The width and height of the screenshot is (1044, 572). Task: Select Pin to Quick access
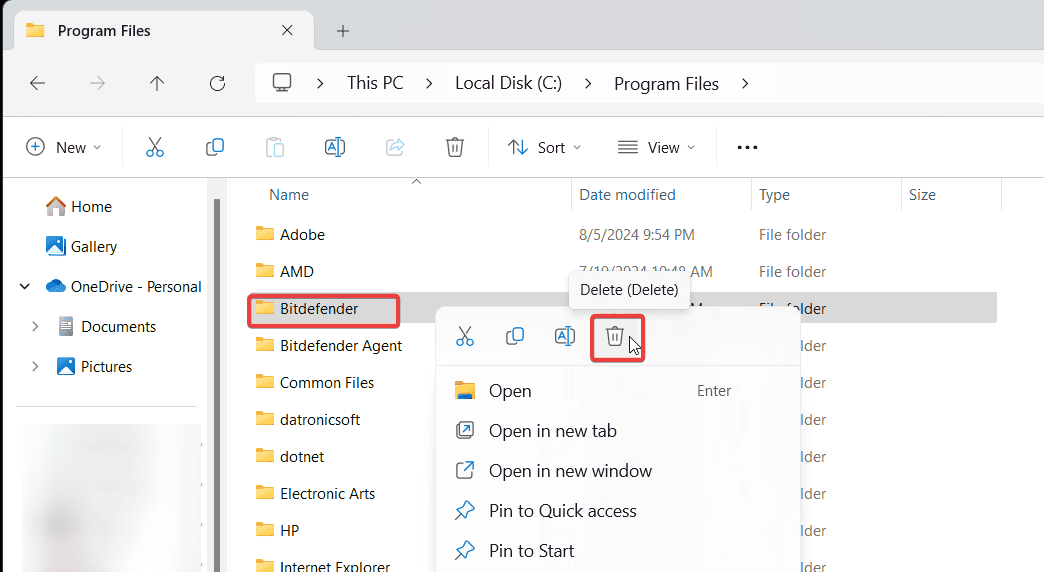(x=618, y=511)
